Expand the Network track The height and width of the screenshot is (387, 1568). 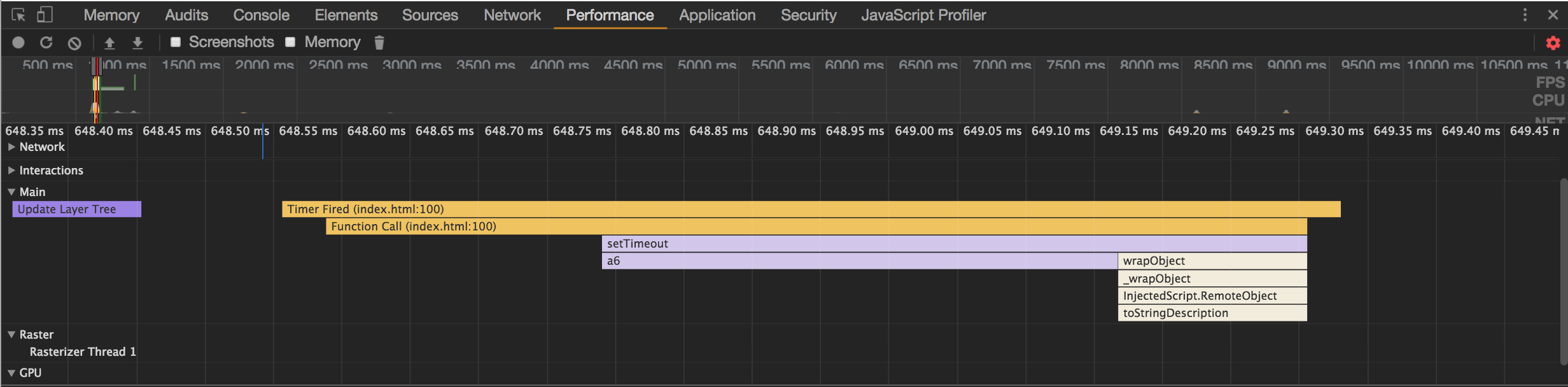click(x=11, y=147)
